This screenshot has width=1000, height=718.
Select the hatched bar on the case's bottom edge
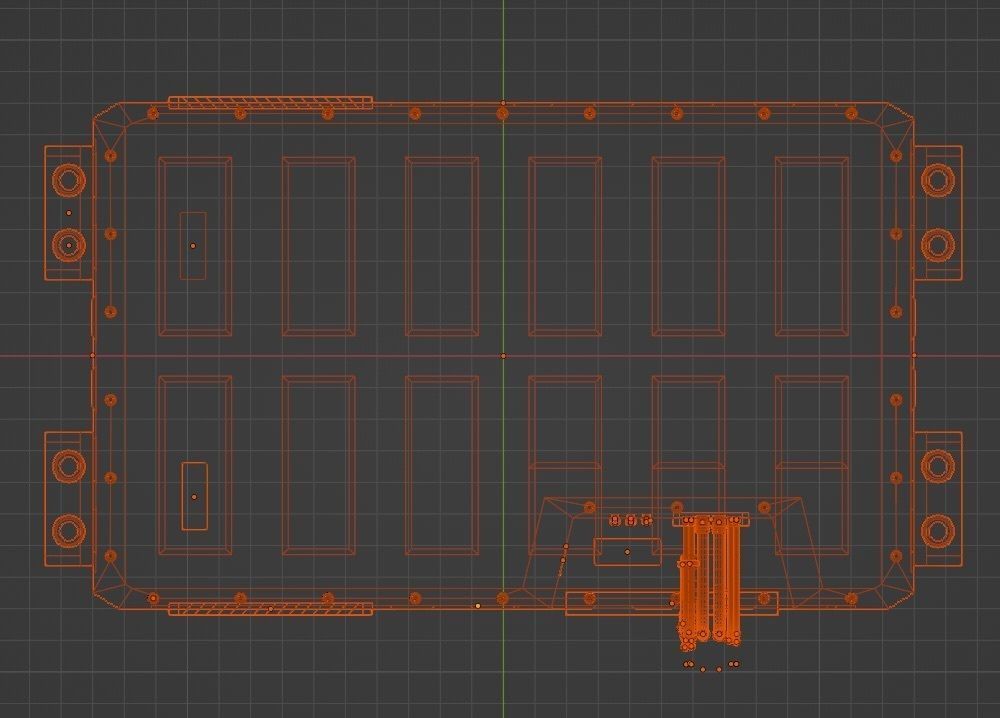point(270,609)
